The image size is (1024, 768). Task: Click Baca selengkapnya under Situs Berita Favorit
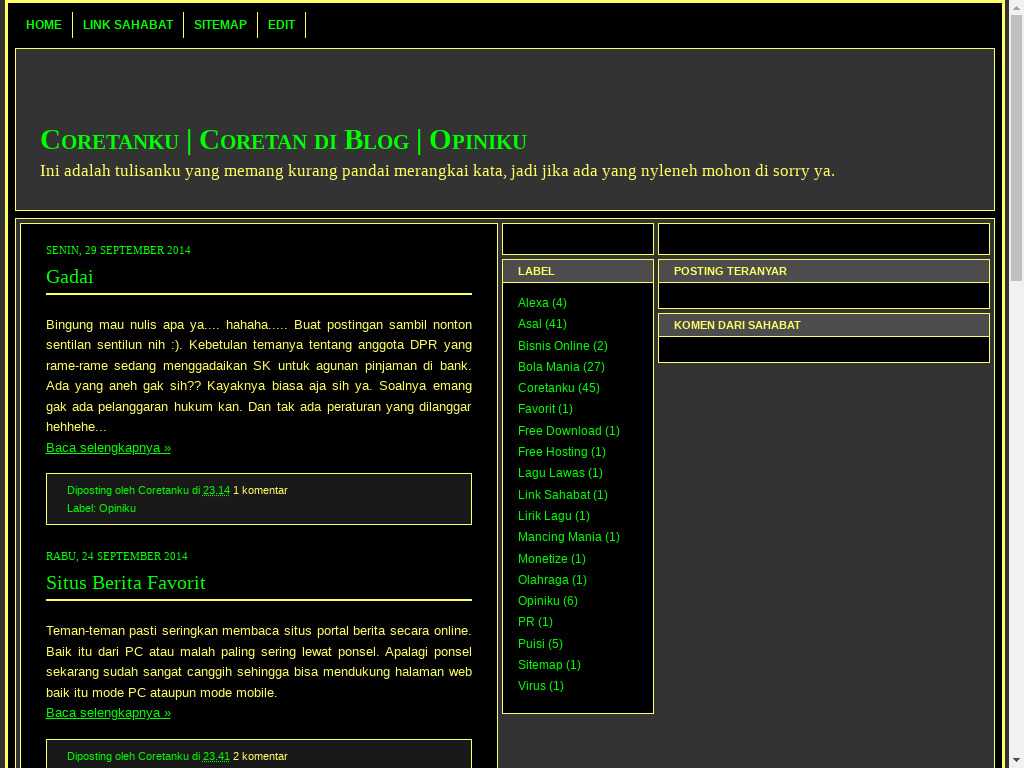click(108, 713)
